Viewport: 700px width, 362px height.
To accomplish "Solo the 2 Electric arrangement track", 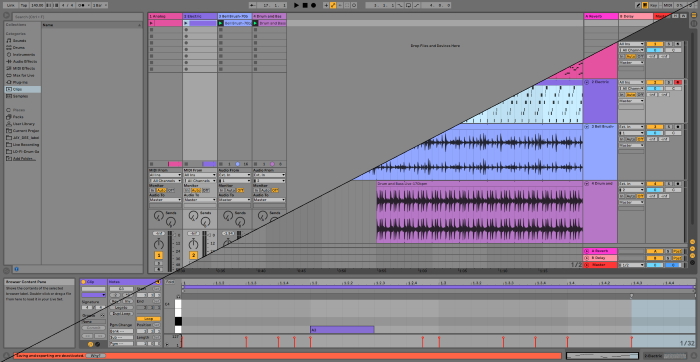I will tap(668, 83).
